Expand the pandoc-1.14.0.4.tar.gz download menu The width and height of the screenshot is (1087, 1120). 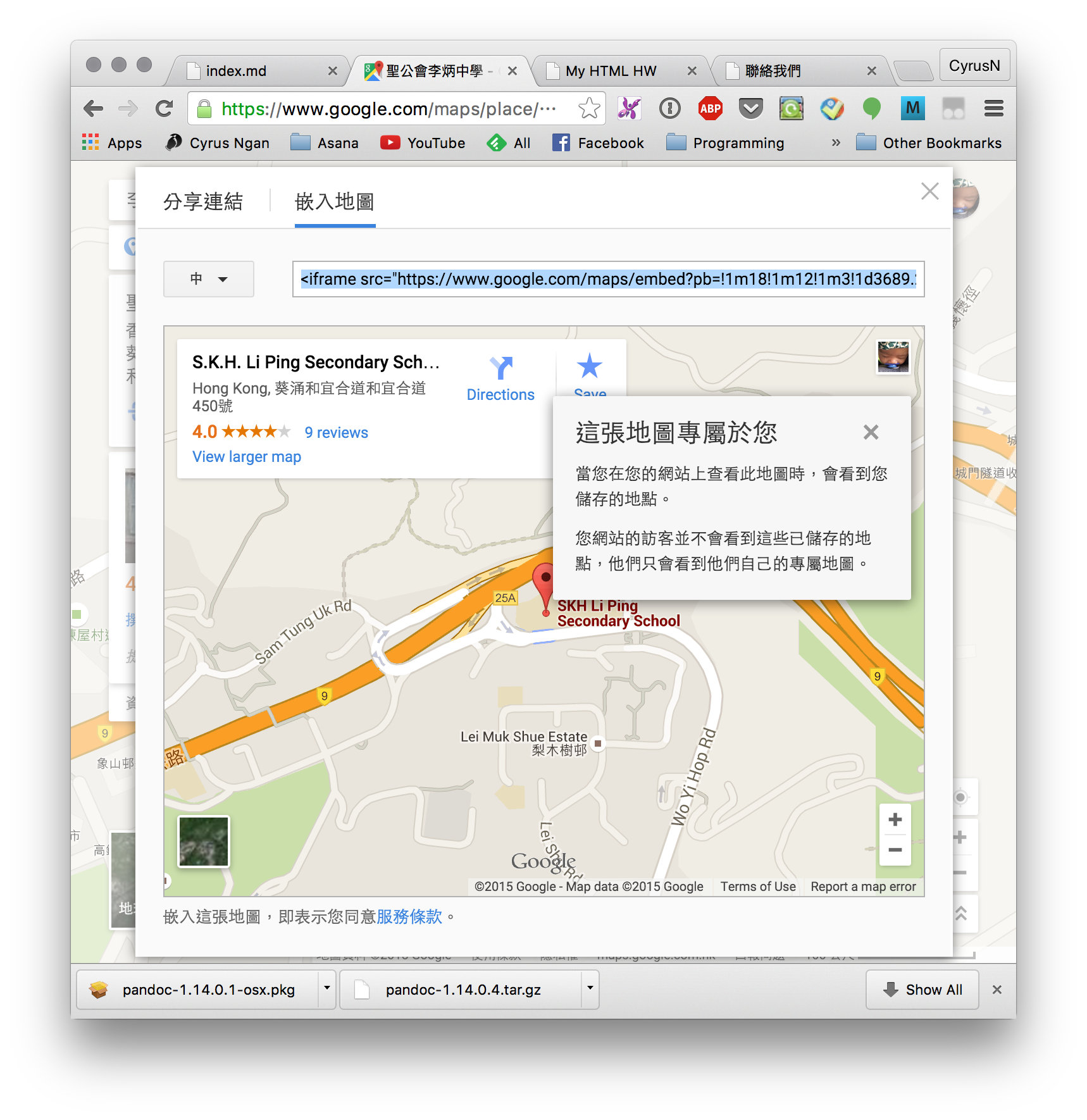590,988
